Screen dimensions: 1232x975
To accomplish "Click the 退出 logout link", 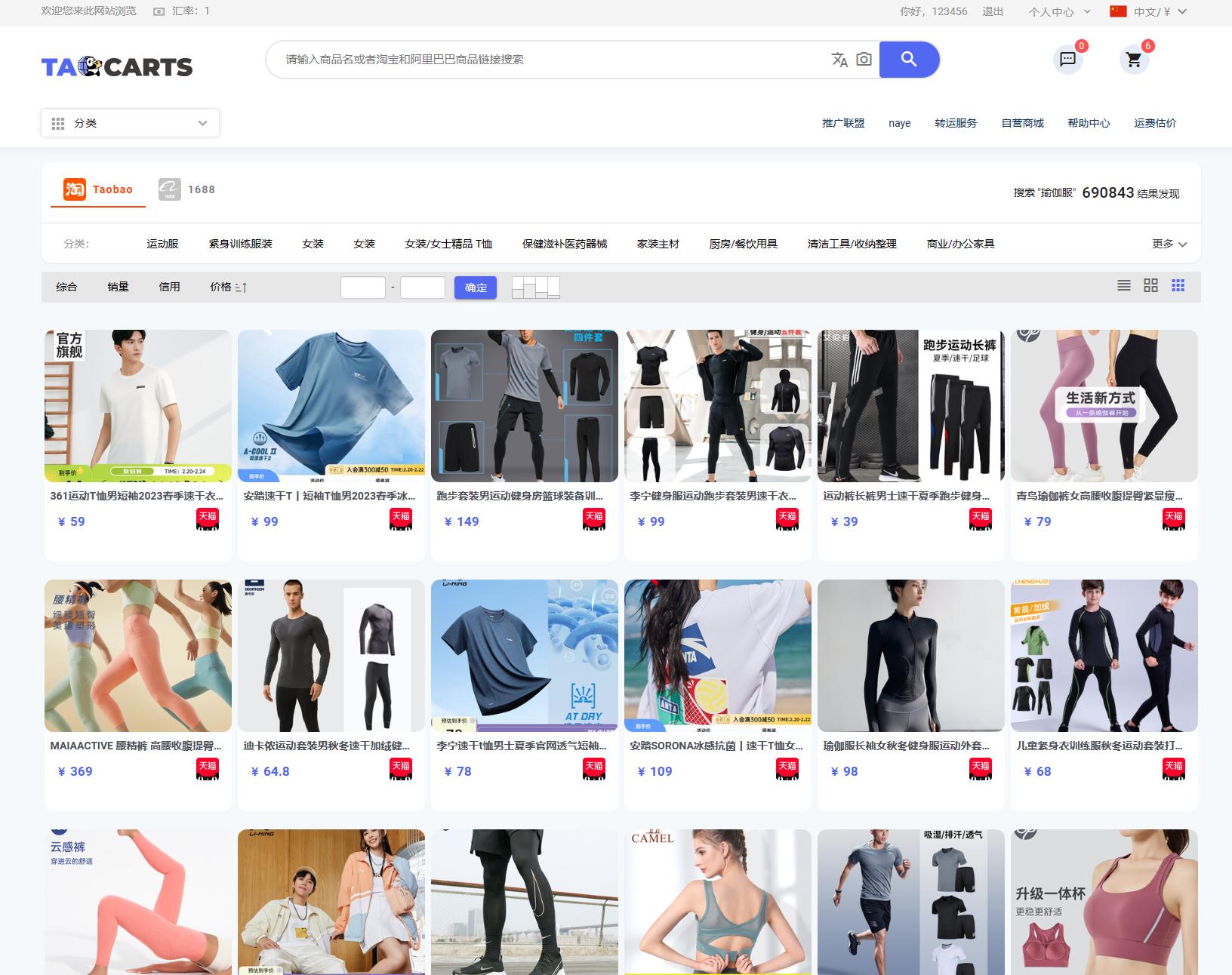I will 993,11.
